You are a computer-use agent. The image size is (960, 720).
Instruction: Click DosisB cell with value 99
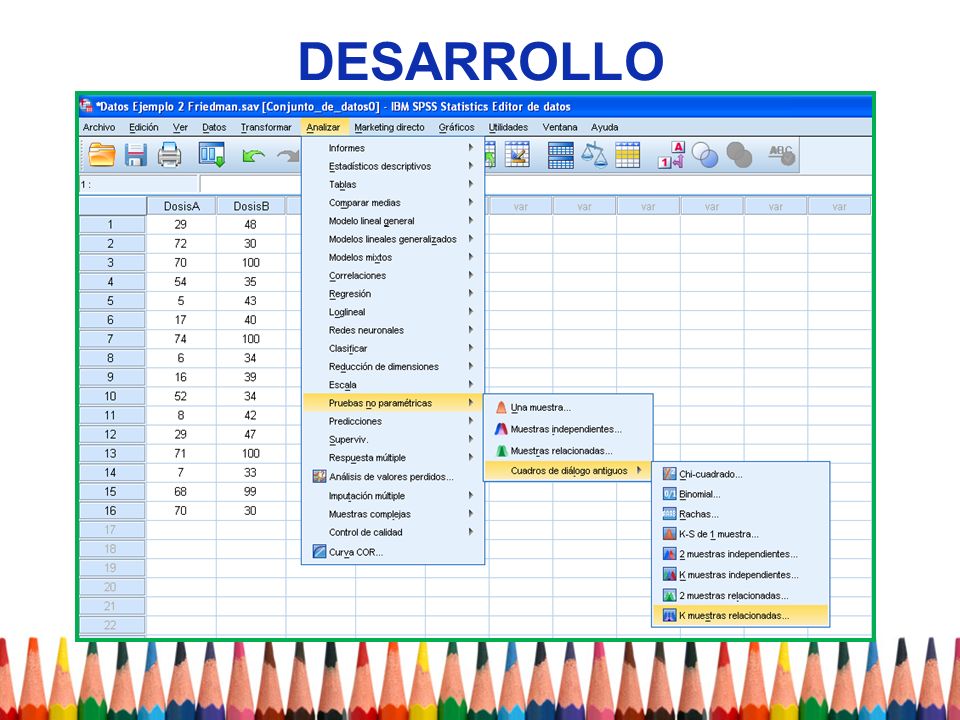[251, 492]
